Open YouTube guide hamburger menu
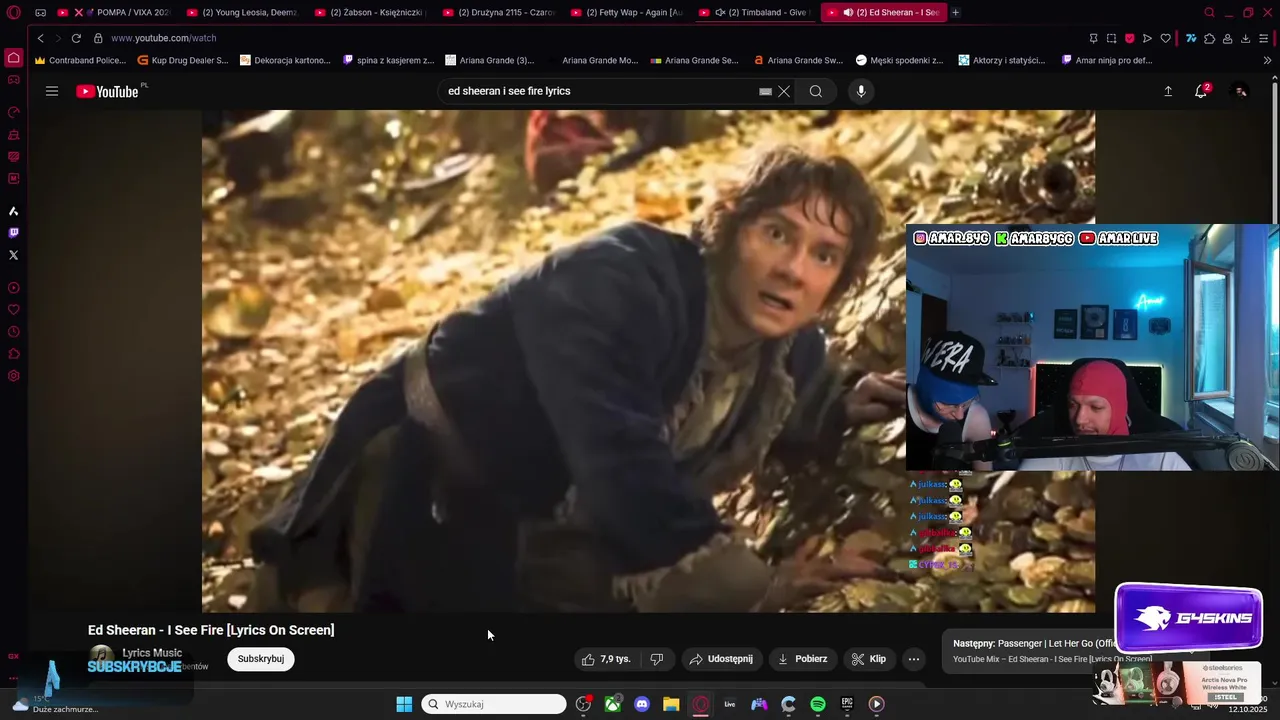1280x720 pixels. pos(52,91)
